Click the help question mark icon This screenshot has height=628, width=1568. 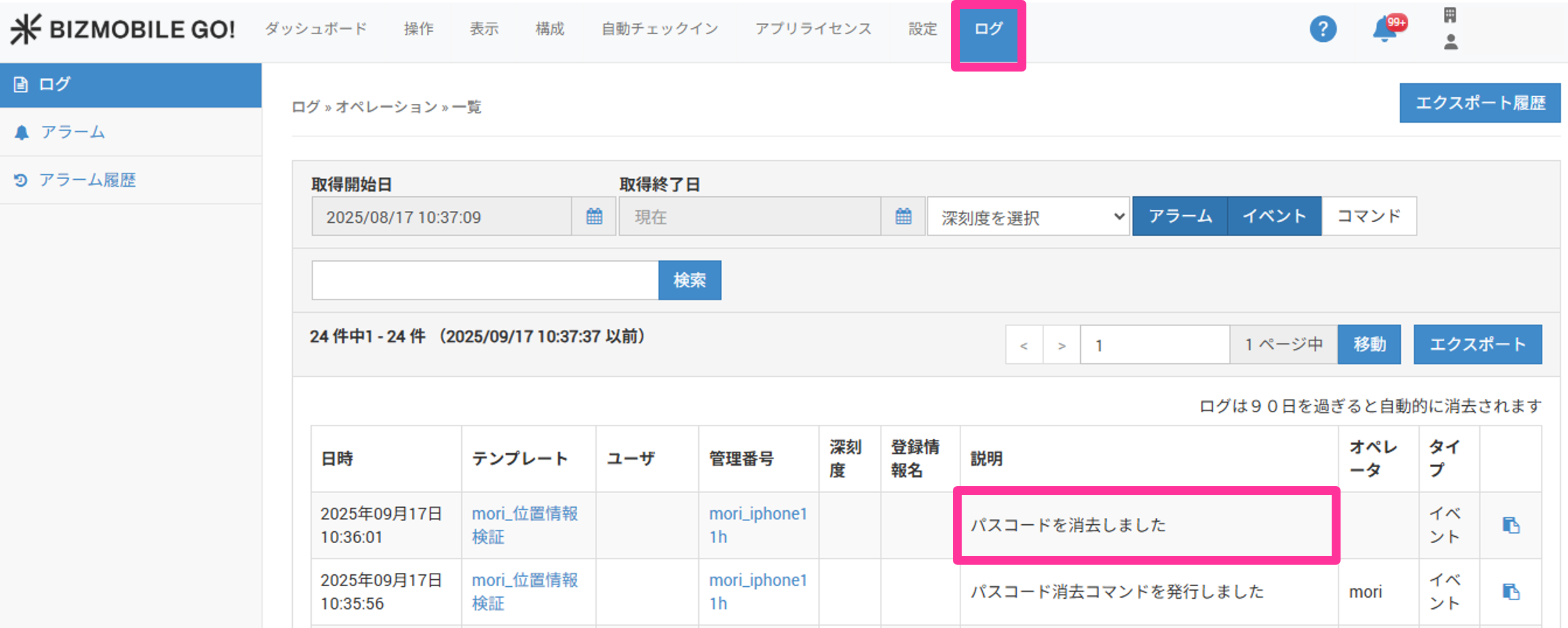1322,29
